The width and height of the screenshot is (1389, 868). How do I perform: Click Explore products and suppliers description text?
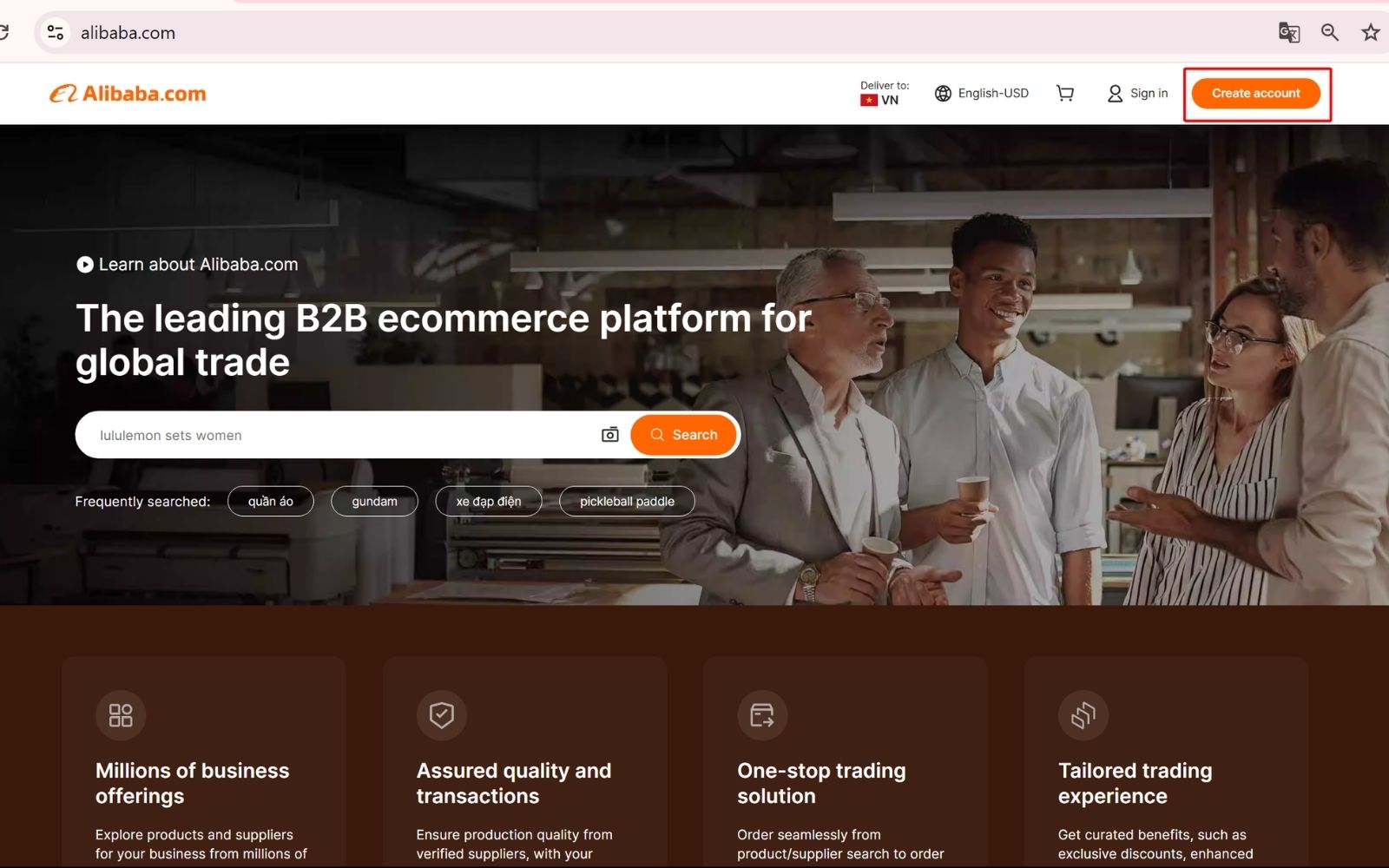(x=201, y=845)
